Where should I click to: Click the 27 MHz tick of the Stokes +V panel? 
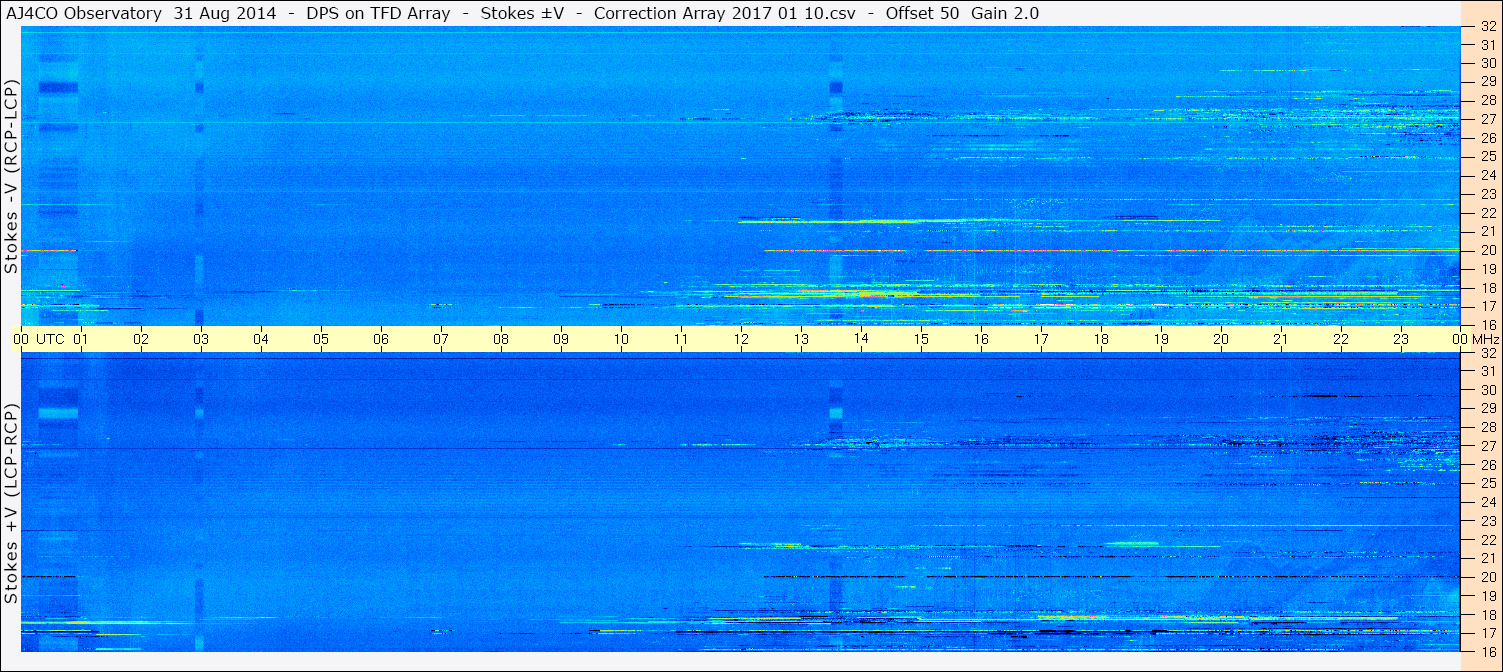point(1487,446)
